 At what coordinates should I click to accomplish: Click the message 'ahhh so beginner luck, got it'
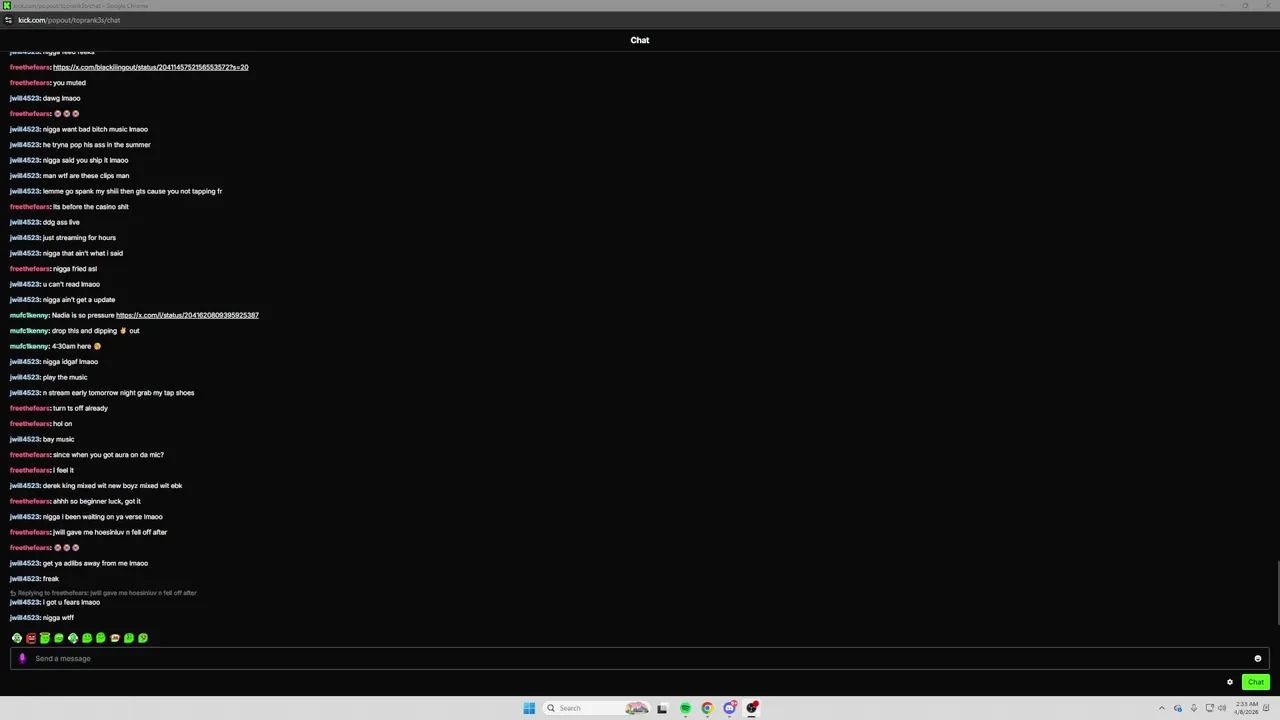97,501
